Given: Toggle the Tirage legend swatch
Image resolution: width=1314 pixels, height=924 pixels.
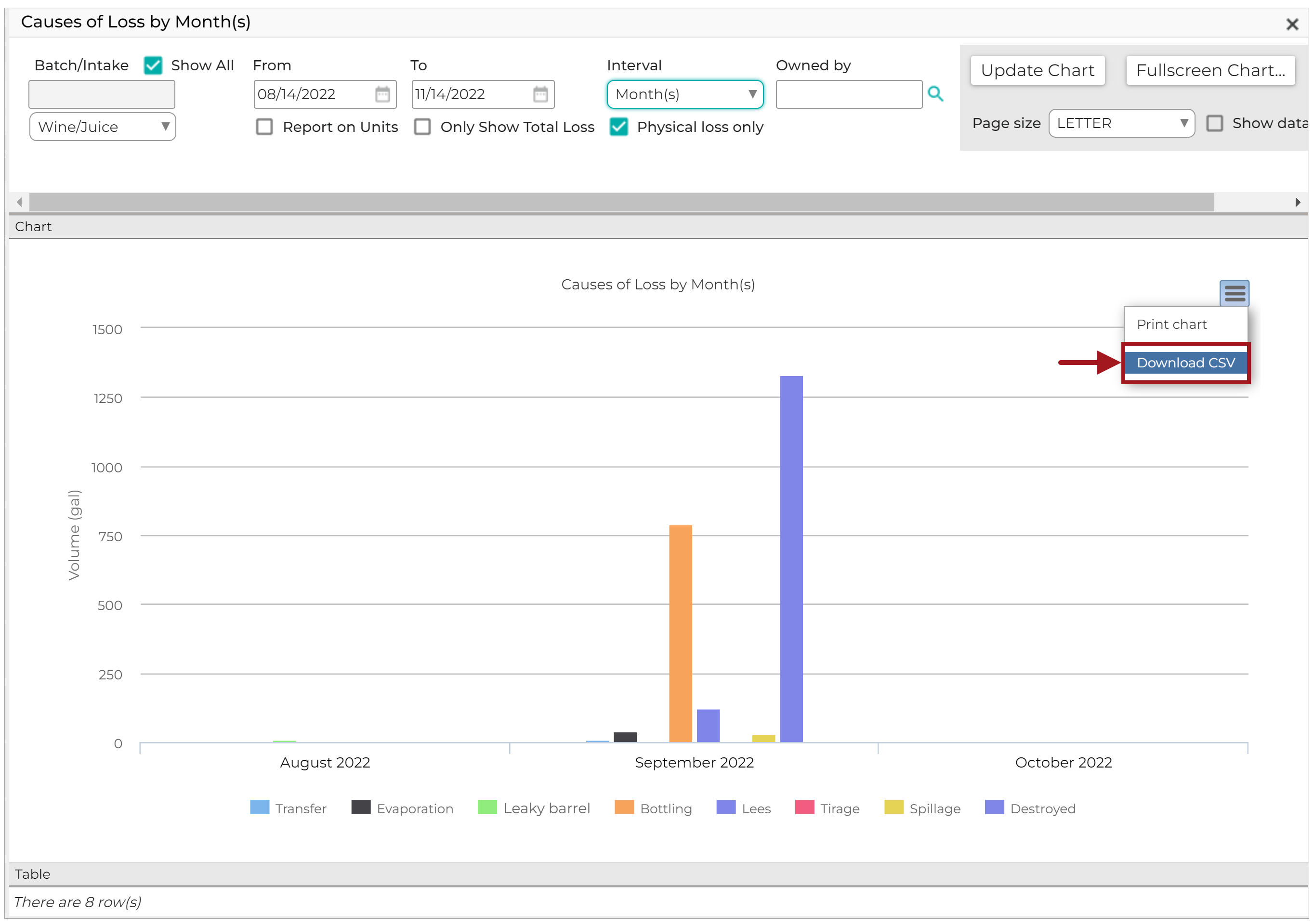Looking at the screenshot, I should (x=805, y=807).
